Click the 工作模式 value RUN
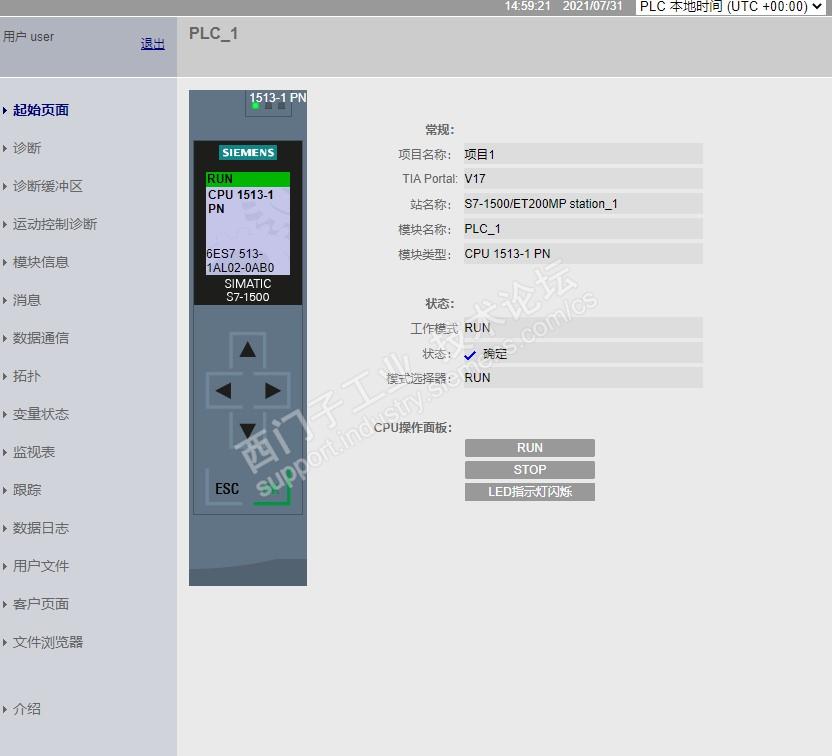This screenshot has height=756, width=832. click(583, 328)
